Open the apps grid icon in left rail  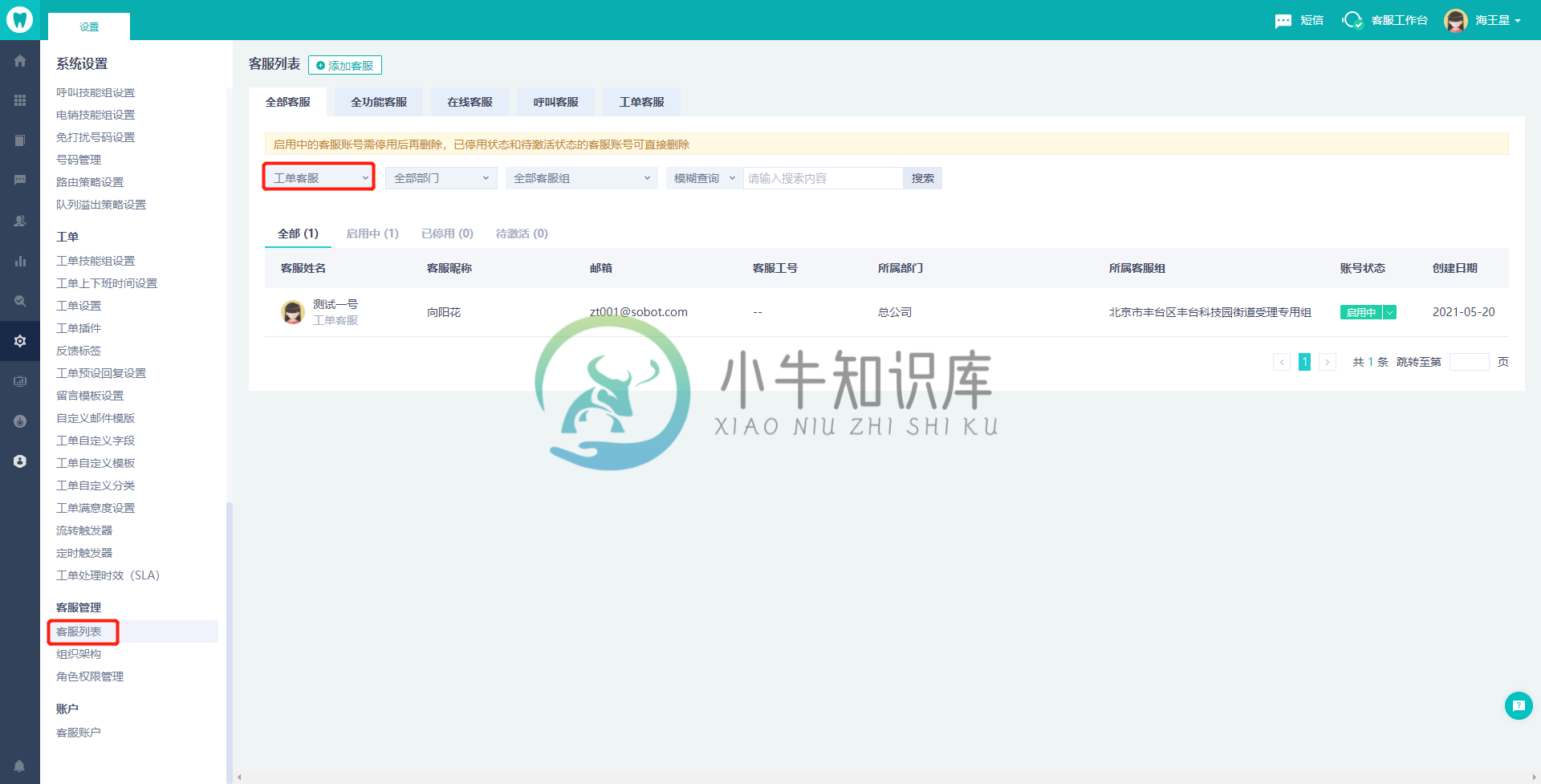point(20,100)
